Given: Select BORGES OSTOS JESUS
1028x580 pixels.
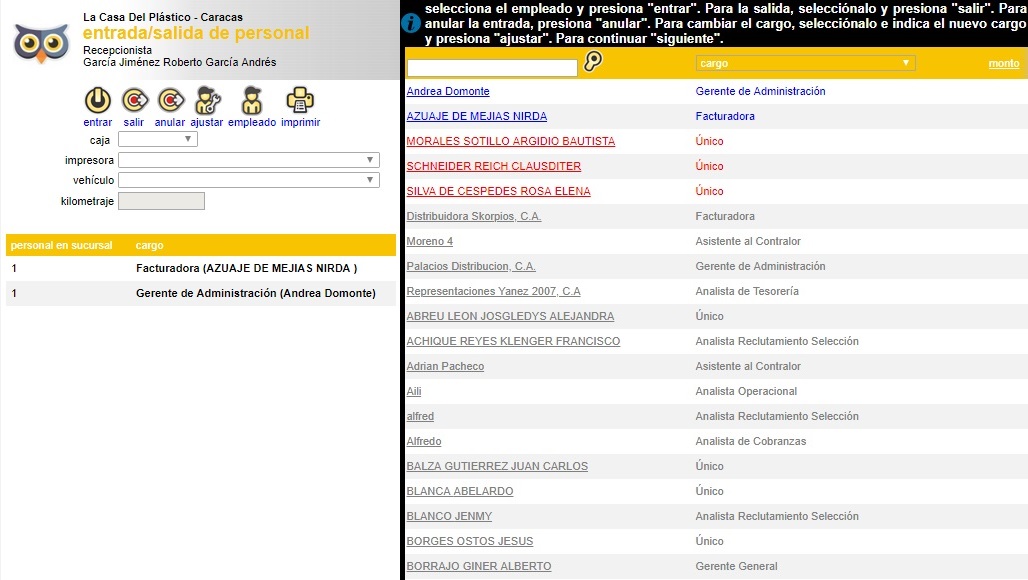Looking at the screenshot, I should 469,541.
